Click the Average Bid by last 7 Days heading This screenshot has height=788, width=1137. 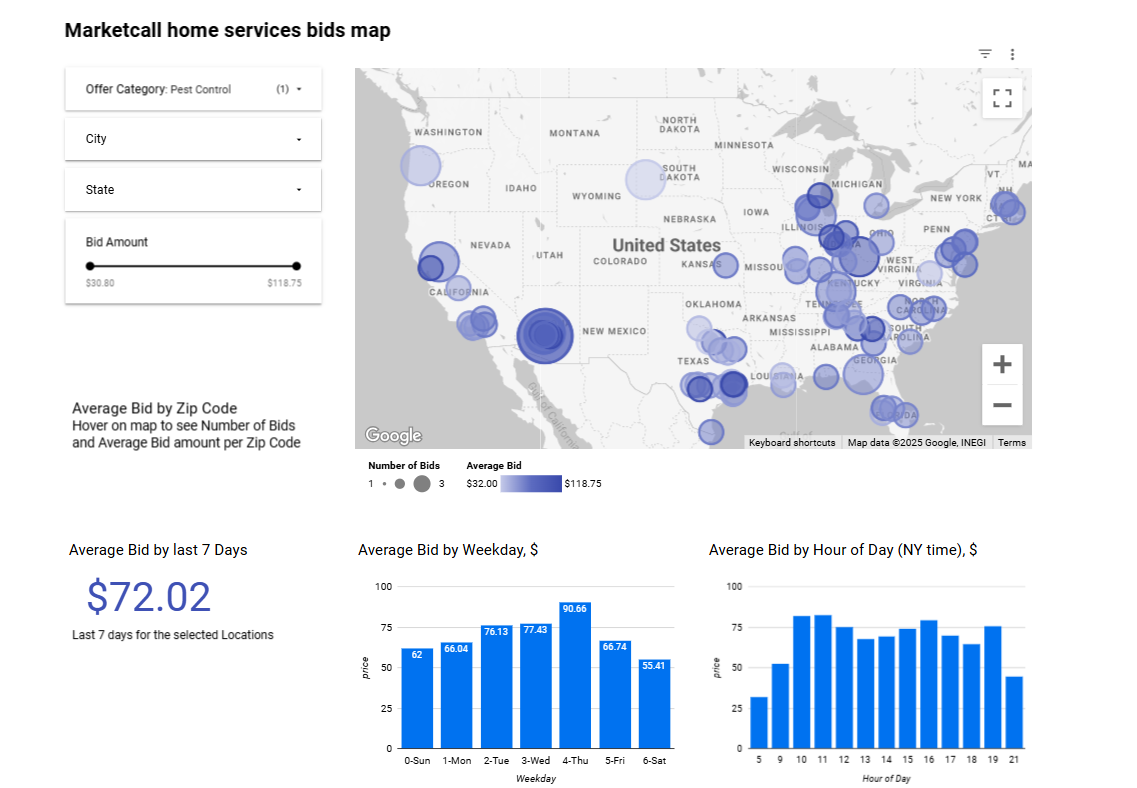pos(158,549)
